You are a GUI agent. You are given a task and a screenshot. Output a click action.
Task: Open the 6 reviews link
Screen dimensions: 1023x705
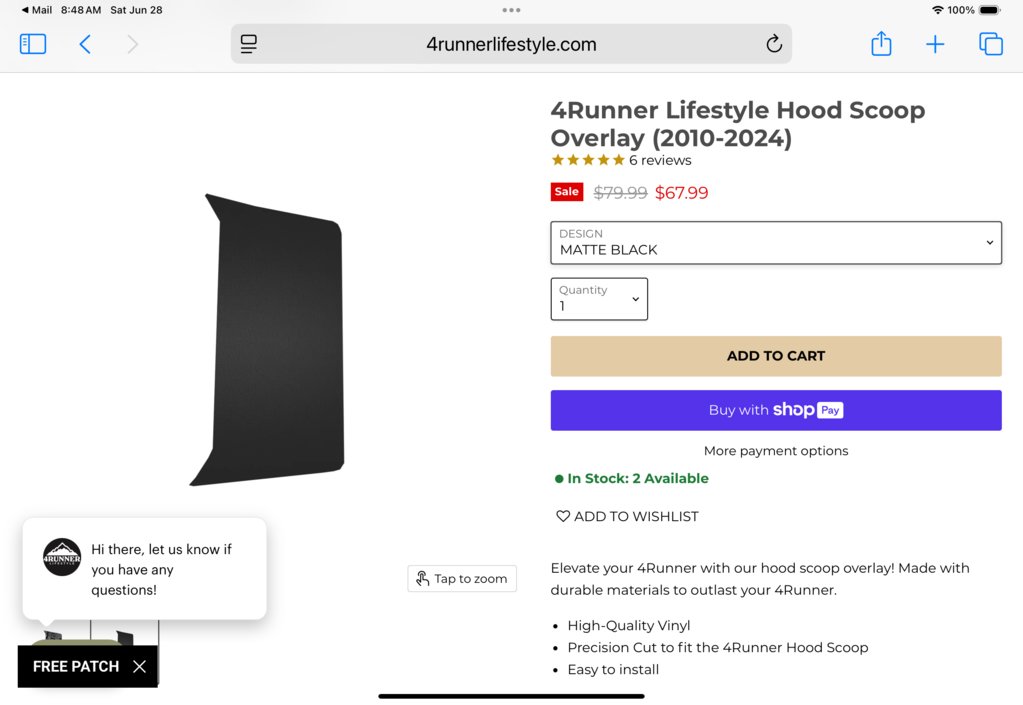pos(660,161)
